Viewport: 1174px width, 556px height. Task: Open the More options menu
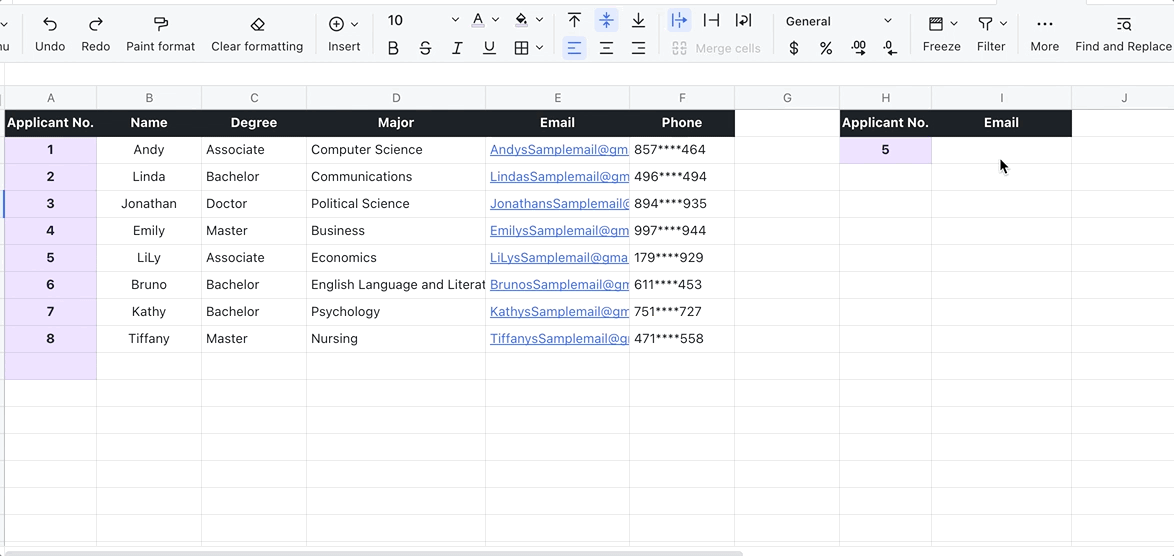click(x=1044, y=24)
